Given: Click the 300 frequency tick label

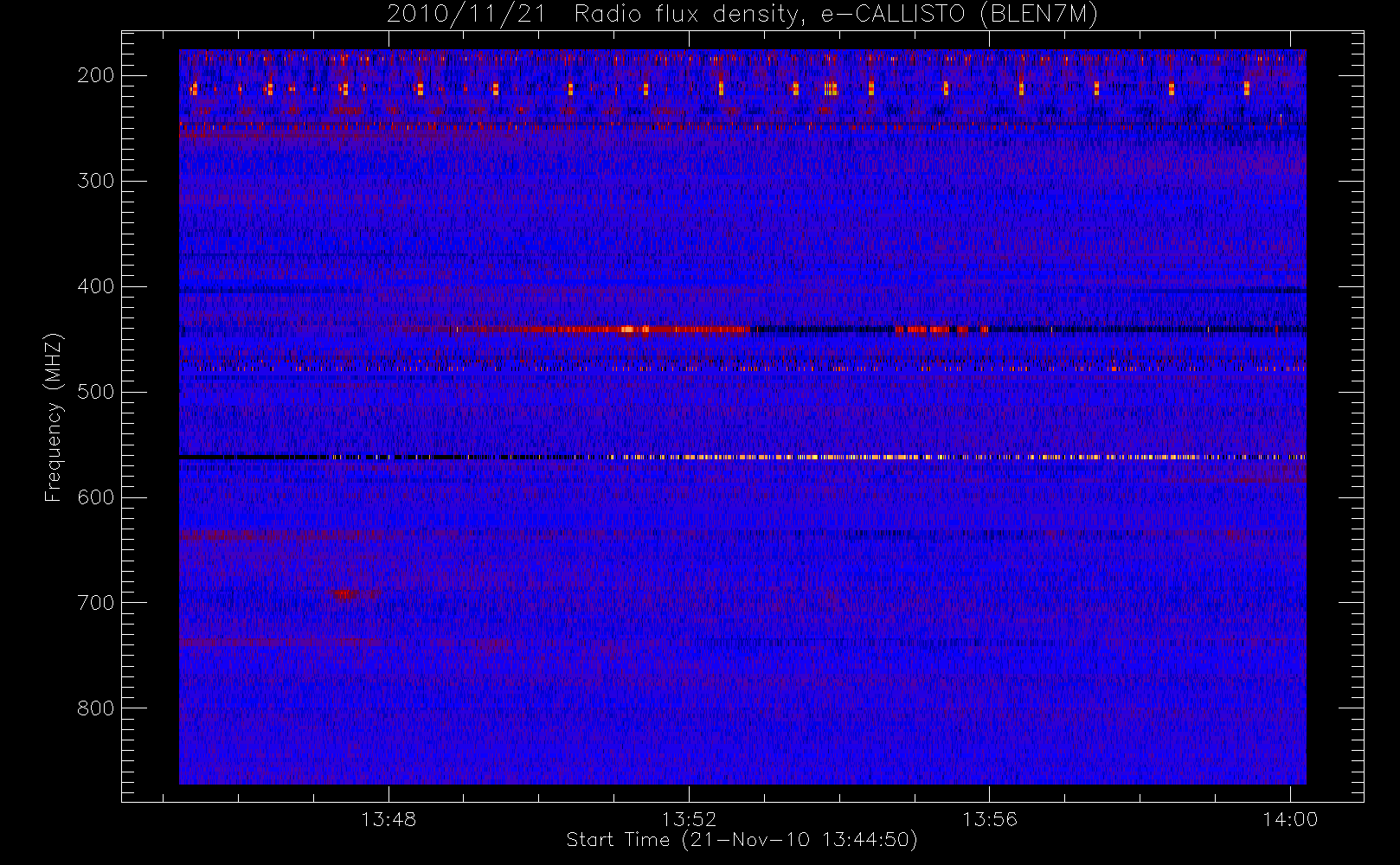Looking at the screenshot, I should tap(96, 181).
